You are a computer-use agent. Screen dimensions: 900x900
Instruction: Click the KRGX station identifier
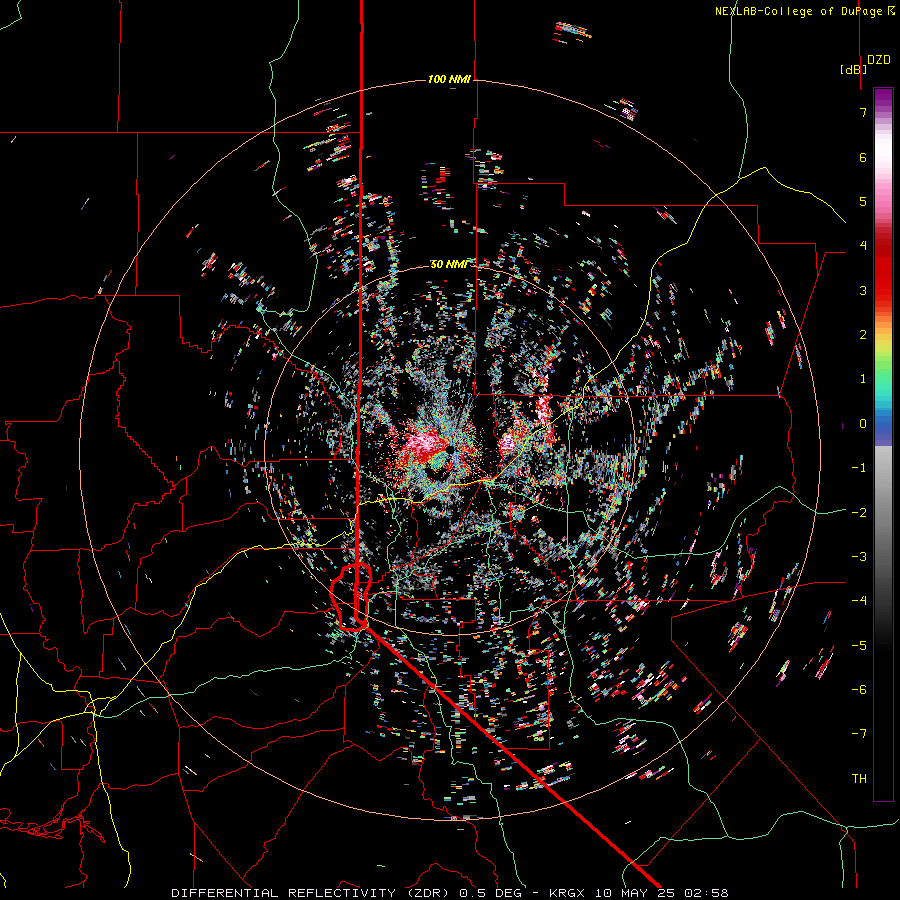click(x=567, y=893)
